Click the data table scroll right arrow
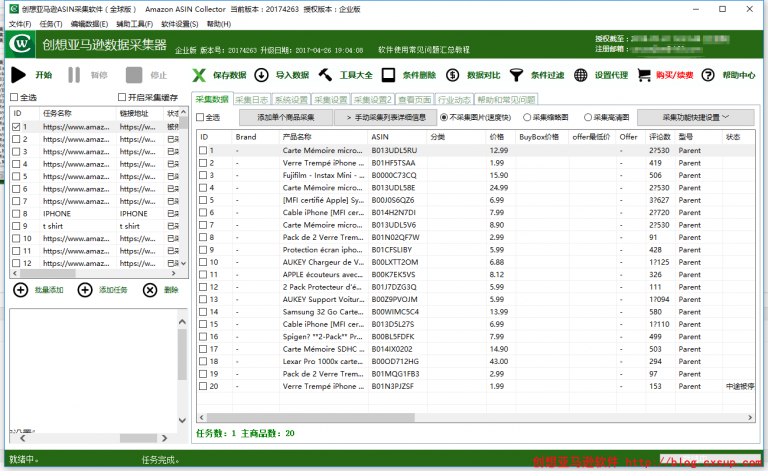The width and height of the screenshot is (768, 471). 750,418
